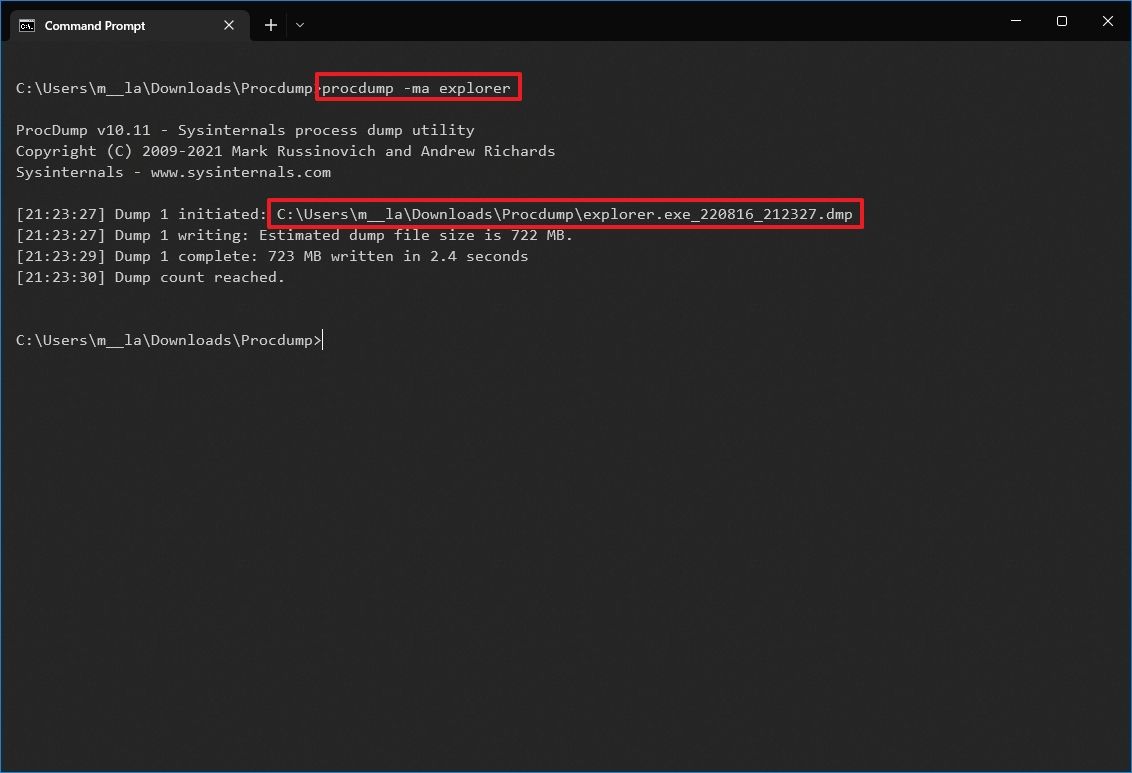The image size is (1132, 773).
Task: Click the blinking cursor at the prompt
Action: tap(321, 339)
